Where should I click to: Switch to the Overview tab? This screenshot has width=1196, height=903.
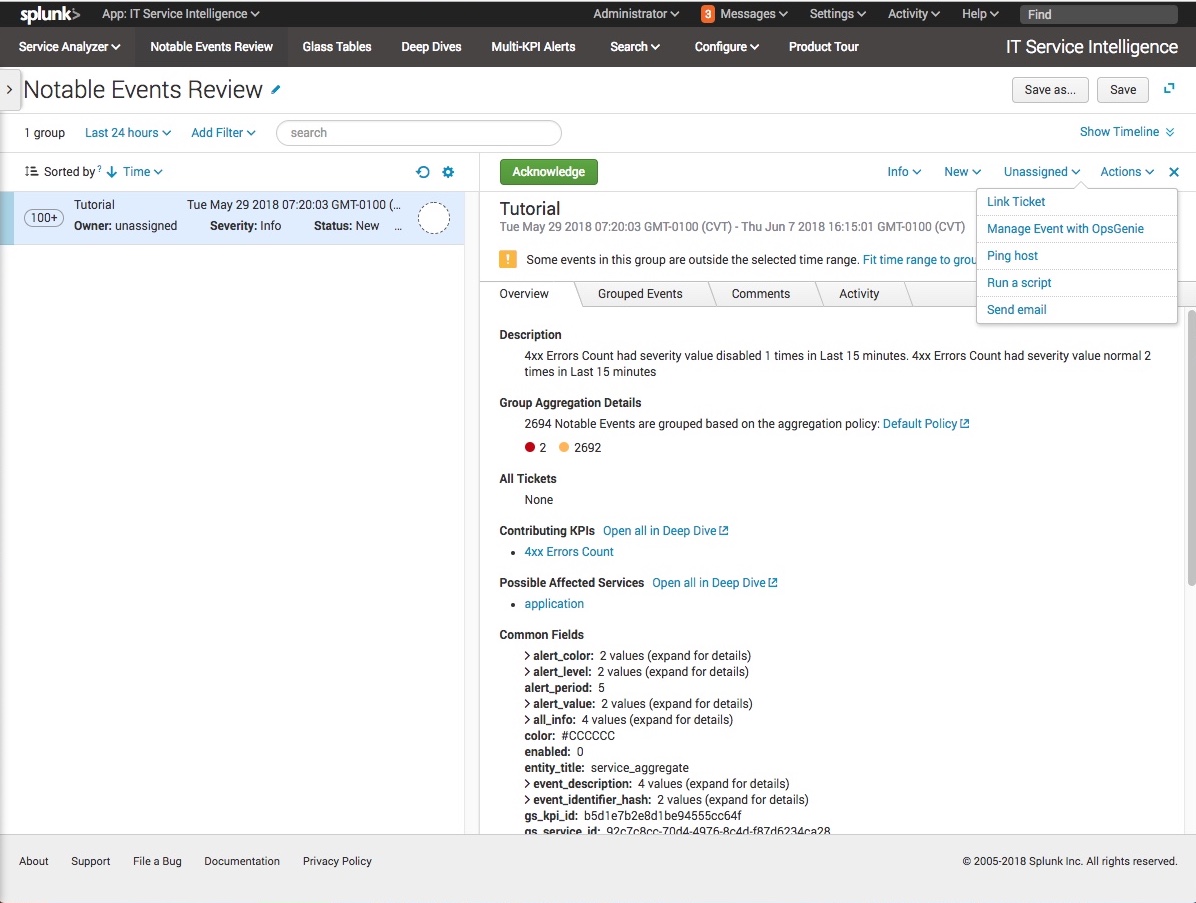[524, 294]
